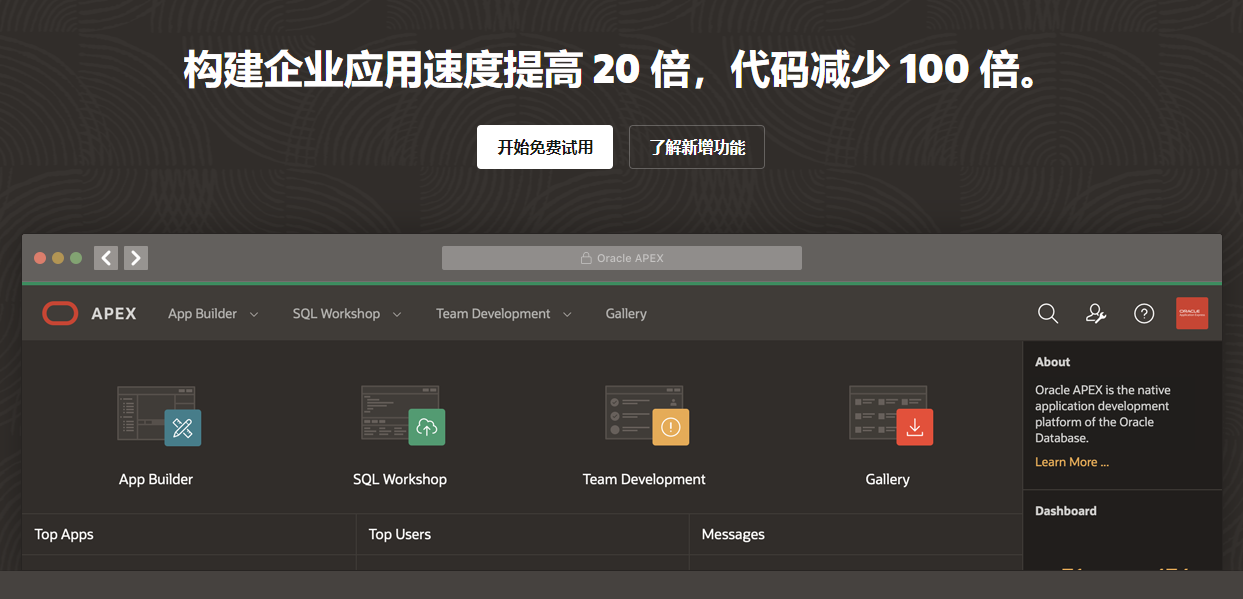
Task: Click the 开始免费试用 button
Action: pyautogui.click(x=545, y=147)
